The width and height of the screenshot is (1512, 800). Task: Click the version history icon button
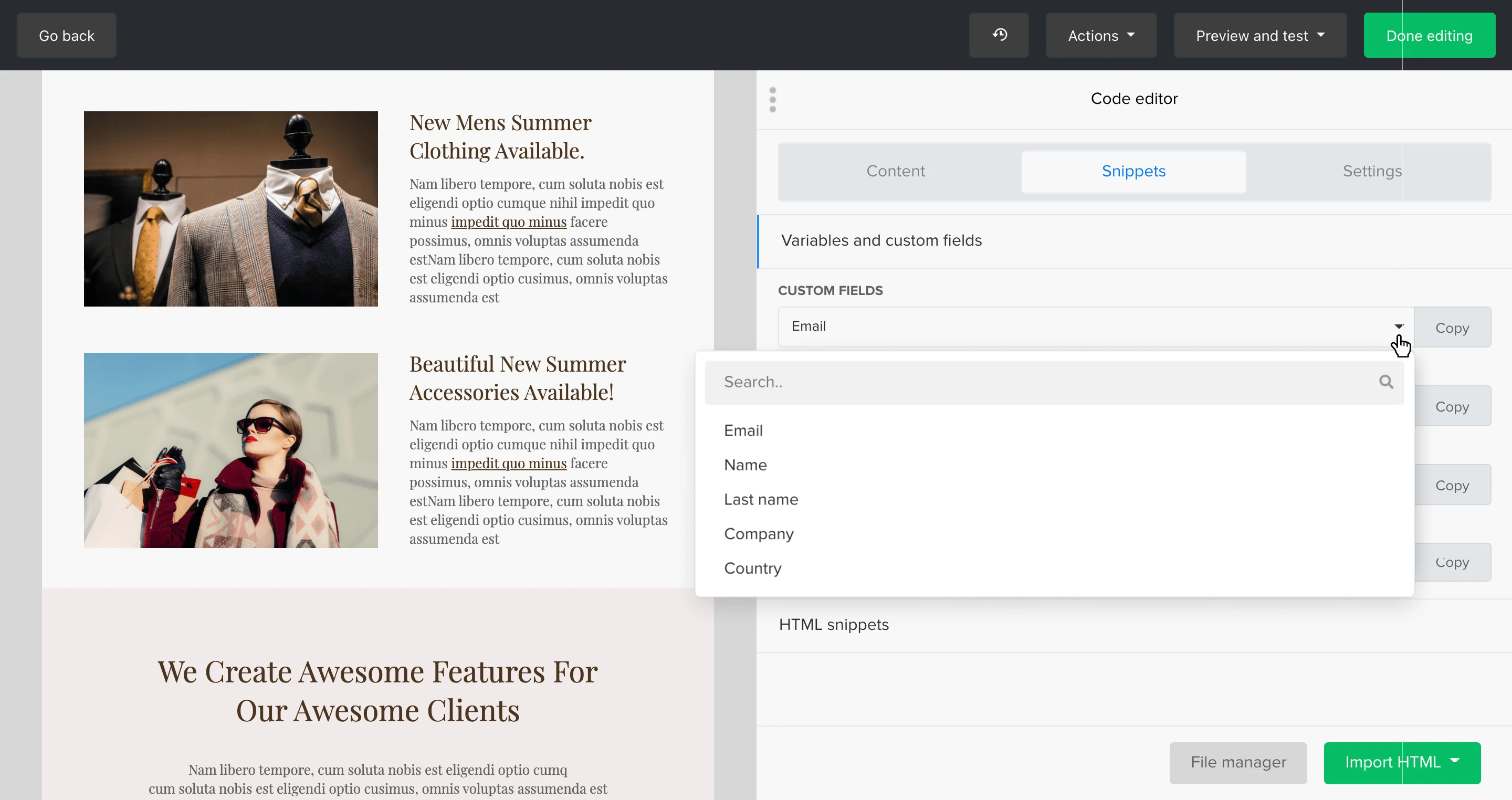(999, 35)
